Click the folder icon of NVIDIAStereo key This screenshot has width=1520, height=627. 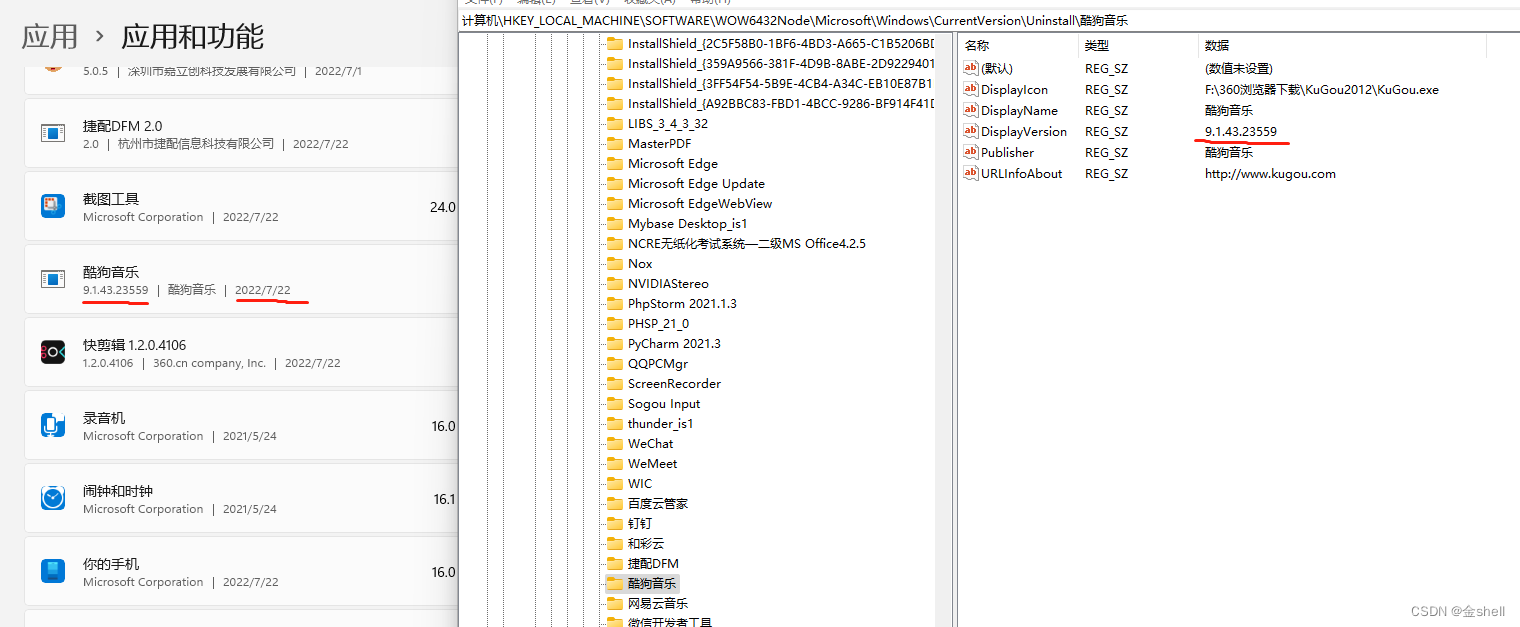pyautogui.click(x=615, y=284)
